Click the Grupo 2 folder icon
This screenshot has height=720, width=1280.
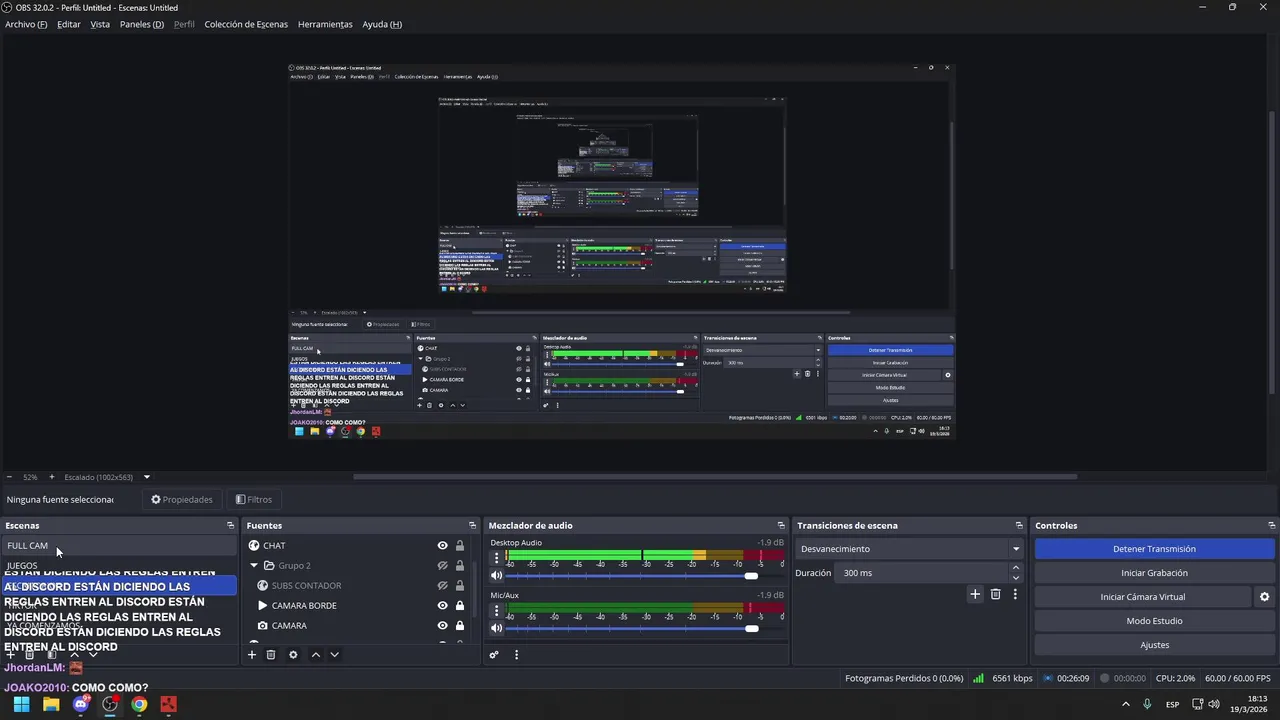pyautogui.click(x=269, y=566)
